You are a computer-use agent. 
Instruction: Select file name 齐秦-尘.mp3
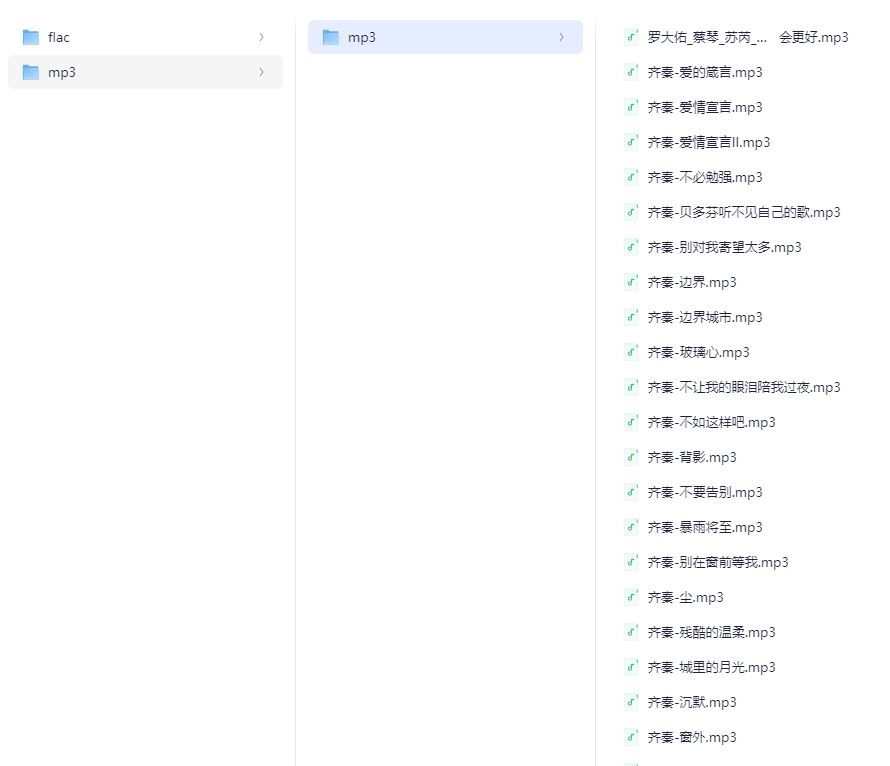(685, 597)
